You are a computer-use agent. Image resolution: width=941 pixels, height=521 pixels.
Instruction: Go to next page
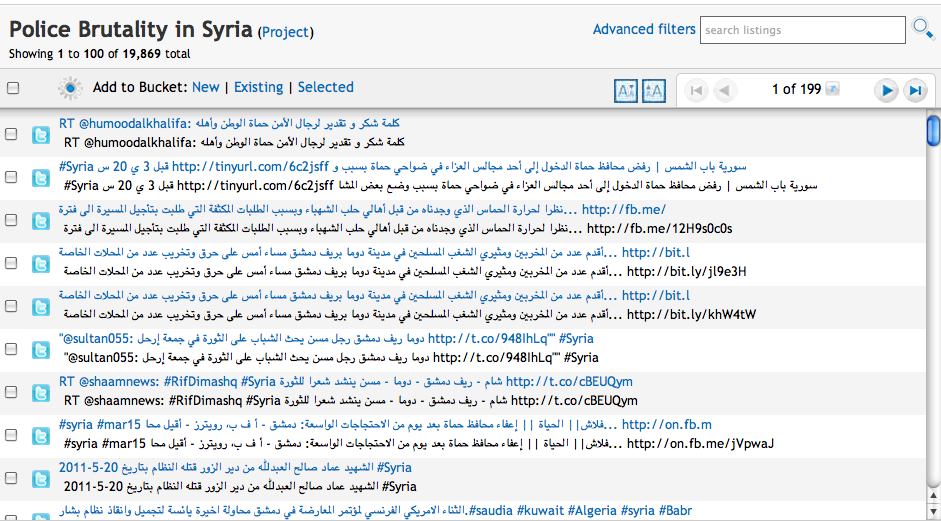(x=886, y=91)
